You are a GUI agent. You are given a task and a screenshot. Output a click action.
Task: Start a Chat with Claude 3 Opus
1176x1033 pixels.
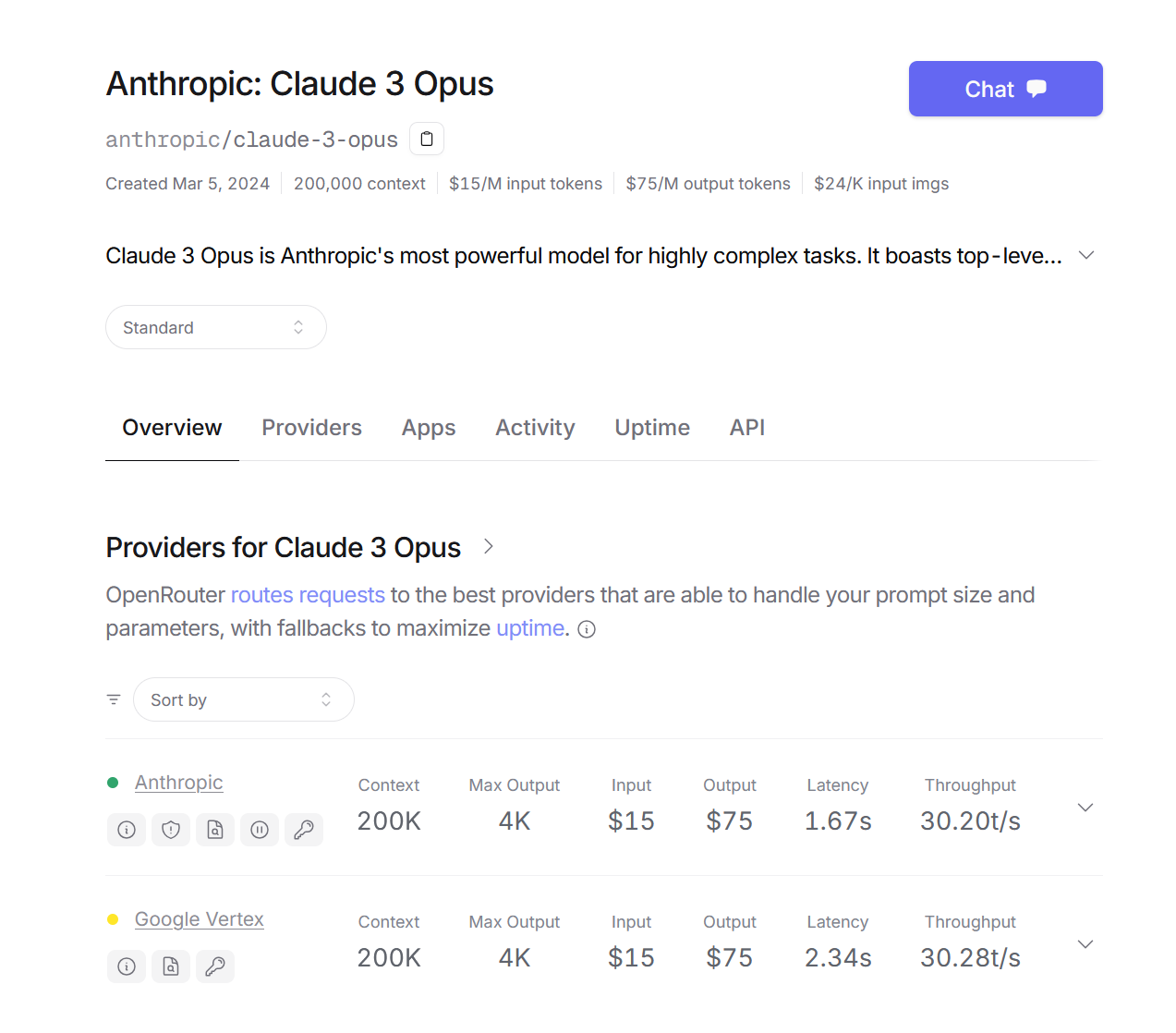click(x=1006, y=89)
